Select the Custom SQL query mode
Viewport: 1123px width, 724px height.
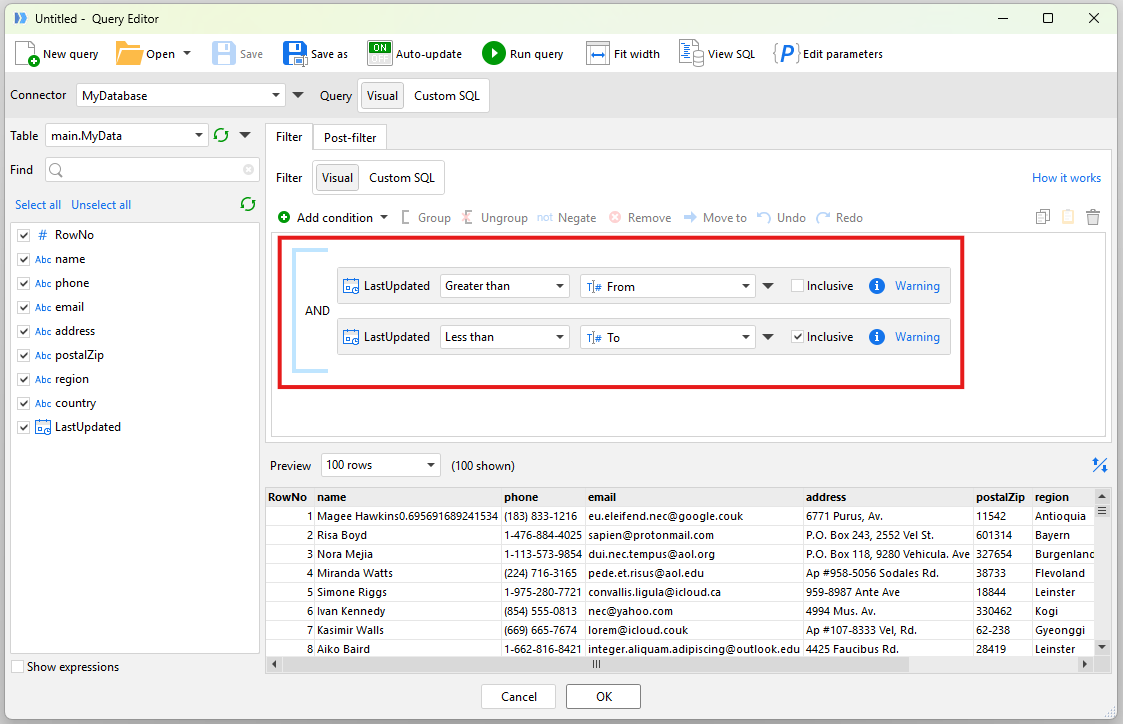447,96
